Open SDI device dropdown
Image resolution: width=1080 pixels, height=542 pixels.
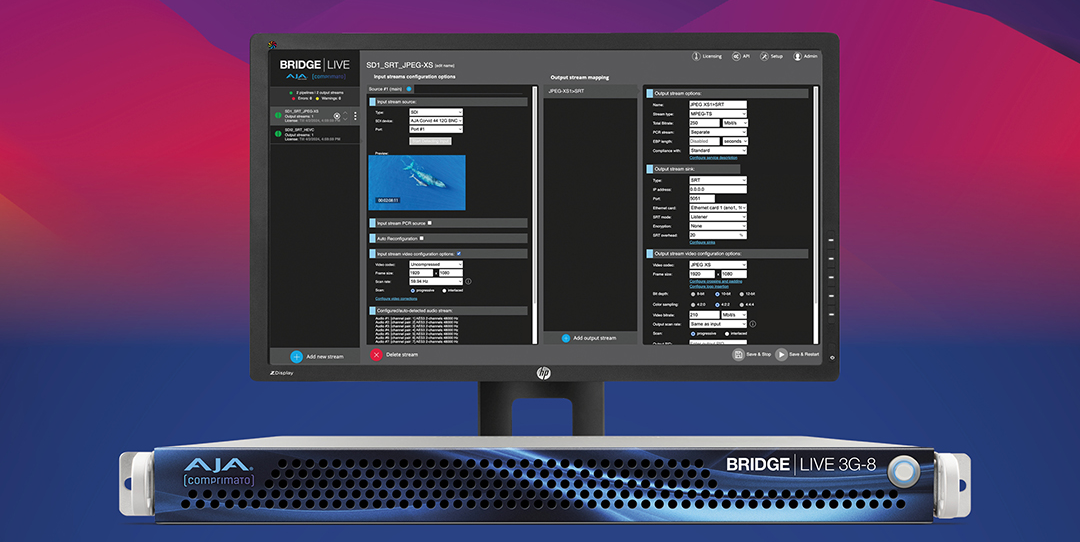pyautogui.click(x=436, y=121)
